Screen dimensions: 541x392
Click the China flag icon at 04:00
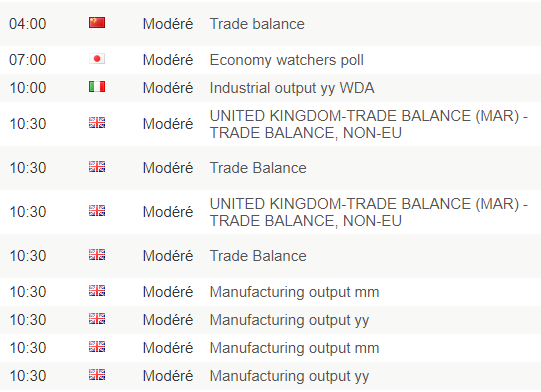click(97, 23)
